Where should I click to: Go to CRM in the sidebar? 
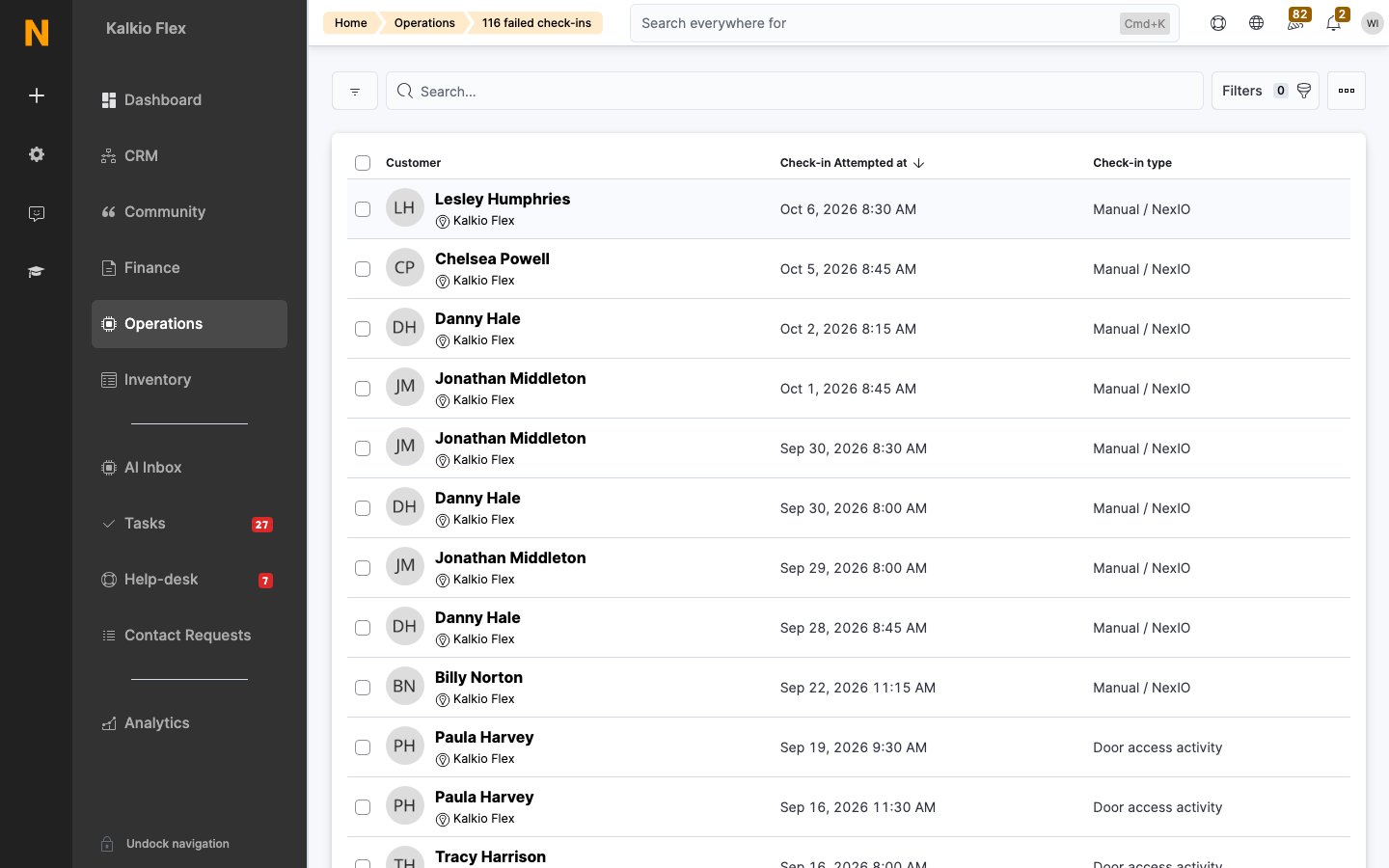coord(189,156)
